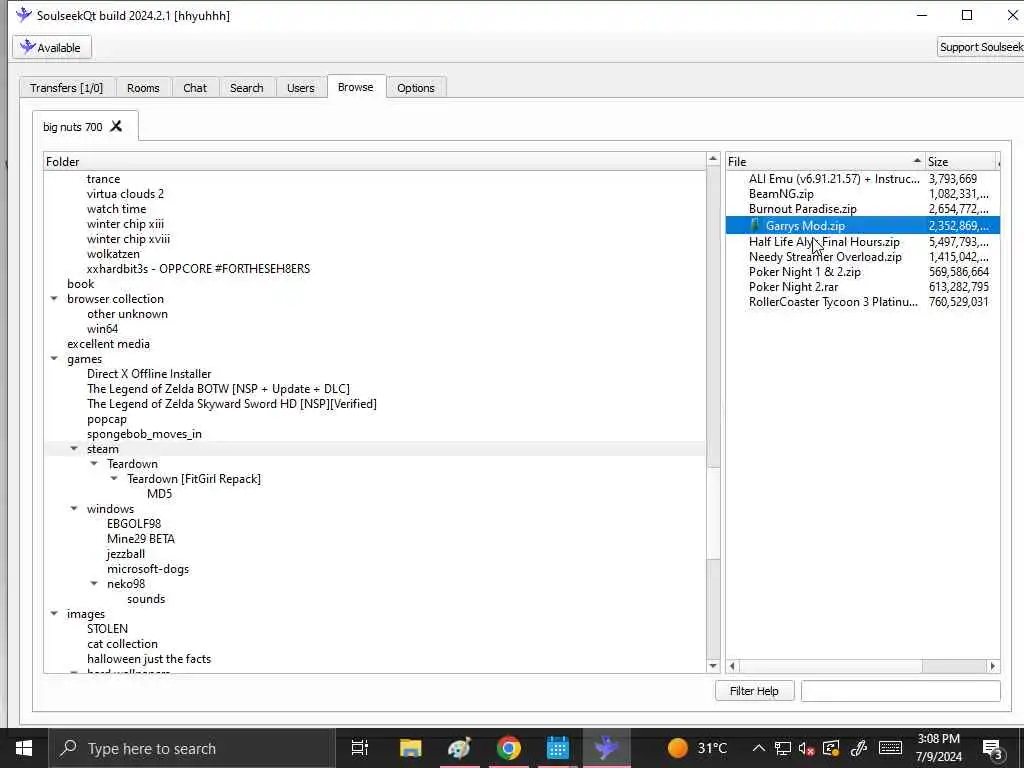The image size is (1024, 768).
Task: Click file list scroll right arrow
Action: point(993,666)
